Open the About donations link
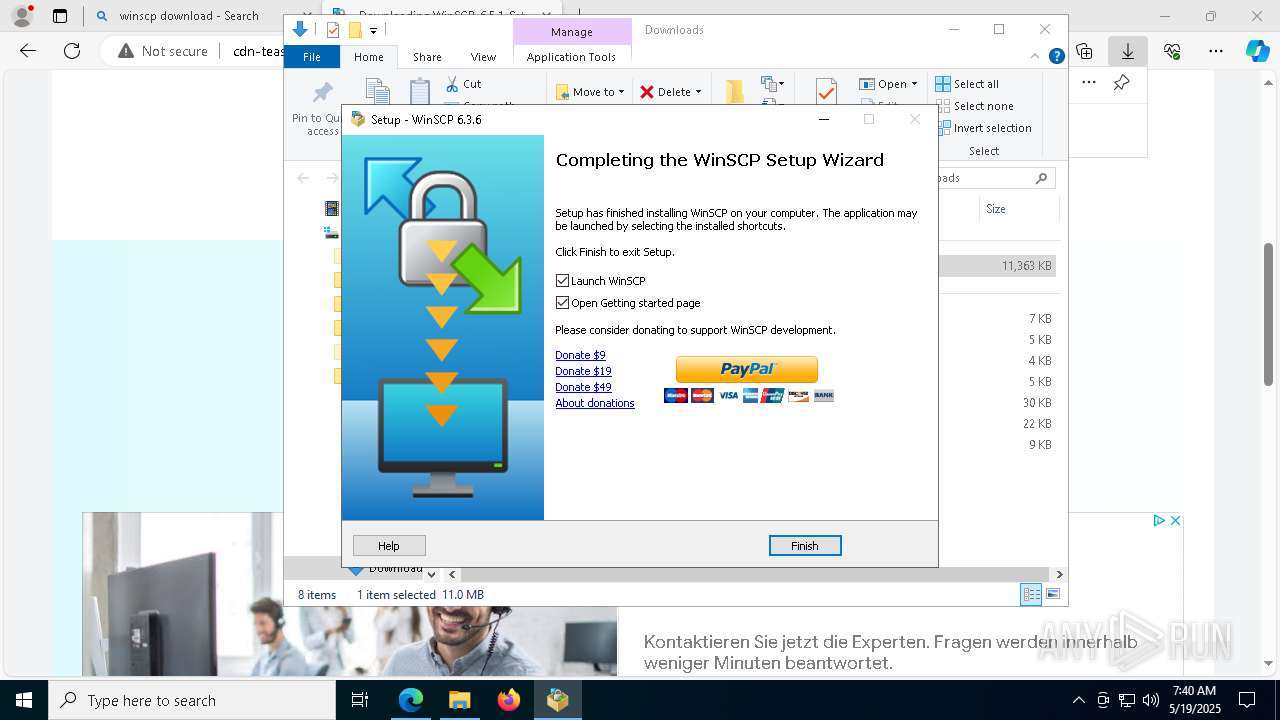The height and width of the screenshot is (720, 1280). coord(595,403)
